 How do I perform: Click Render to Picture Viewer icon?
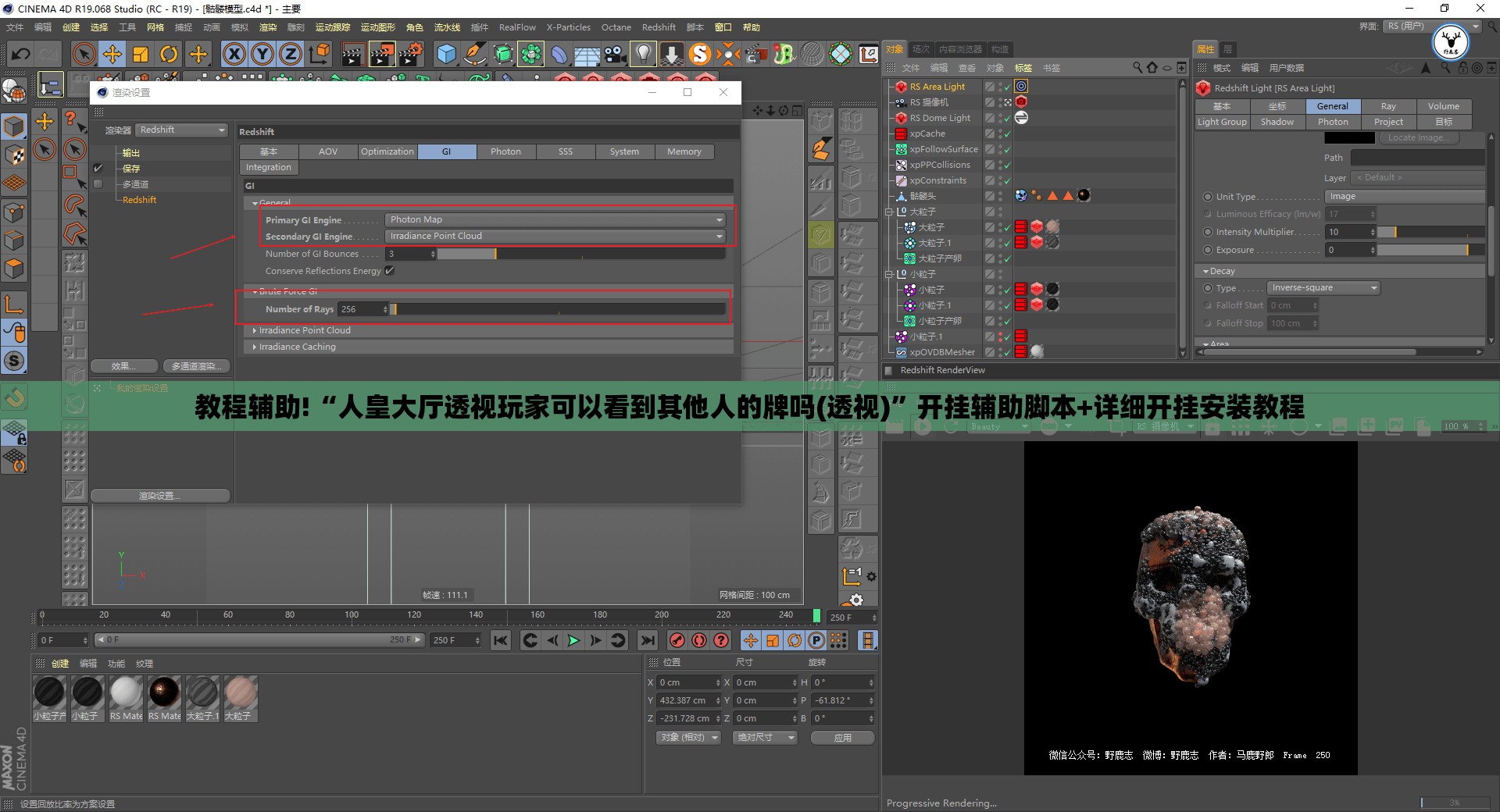382,54
